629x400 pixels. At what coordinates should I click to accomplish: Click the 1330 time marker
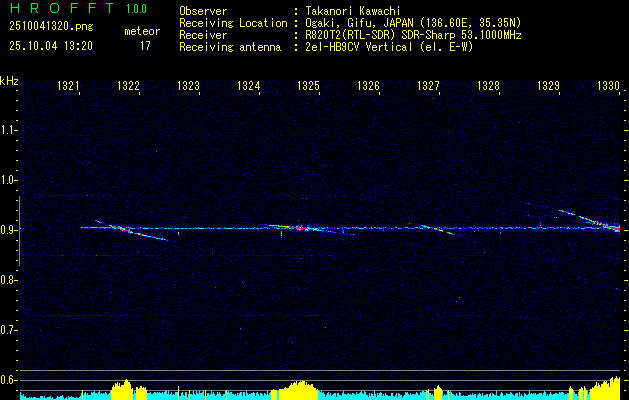[608, 87]
